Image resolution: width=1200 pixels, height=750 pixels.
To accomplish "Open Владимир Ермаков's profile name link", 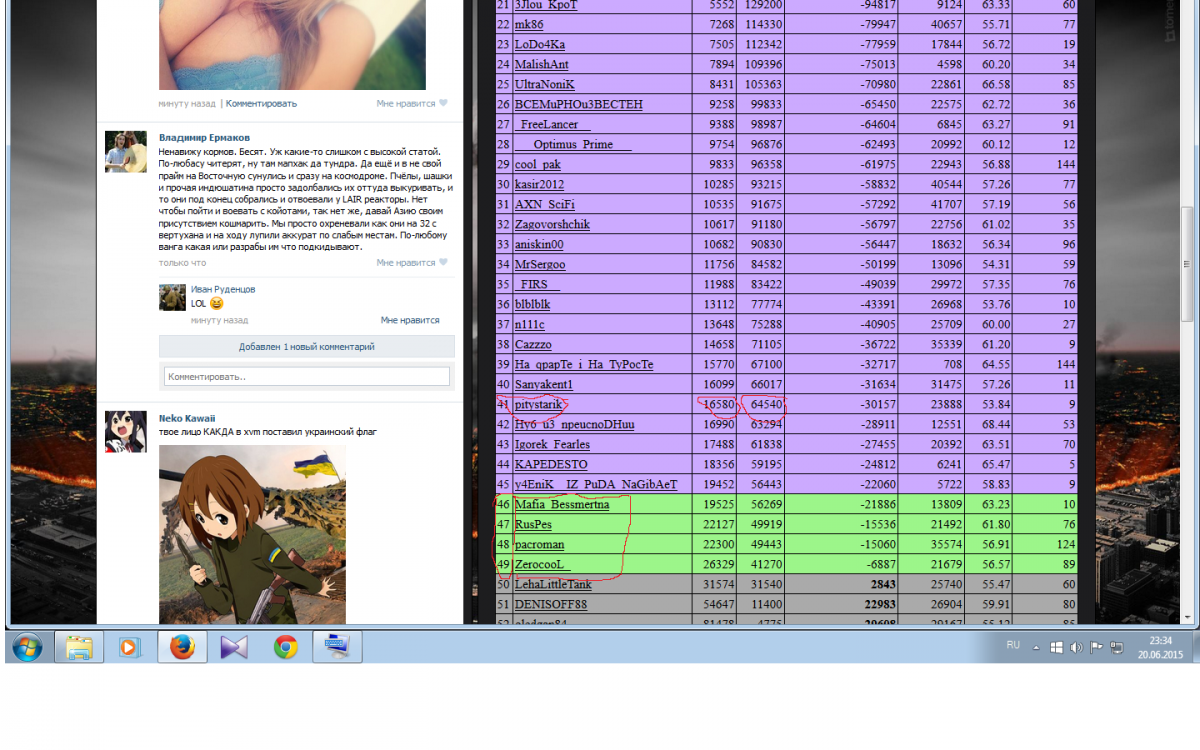I will coord(204,137).
